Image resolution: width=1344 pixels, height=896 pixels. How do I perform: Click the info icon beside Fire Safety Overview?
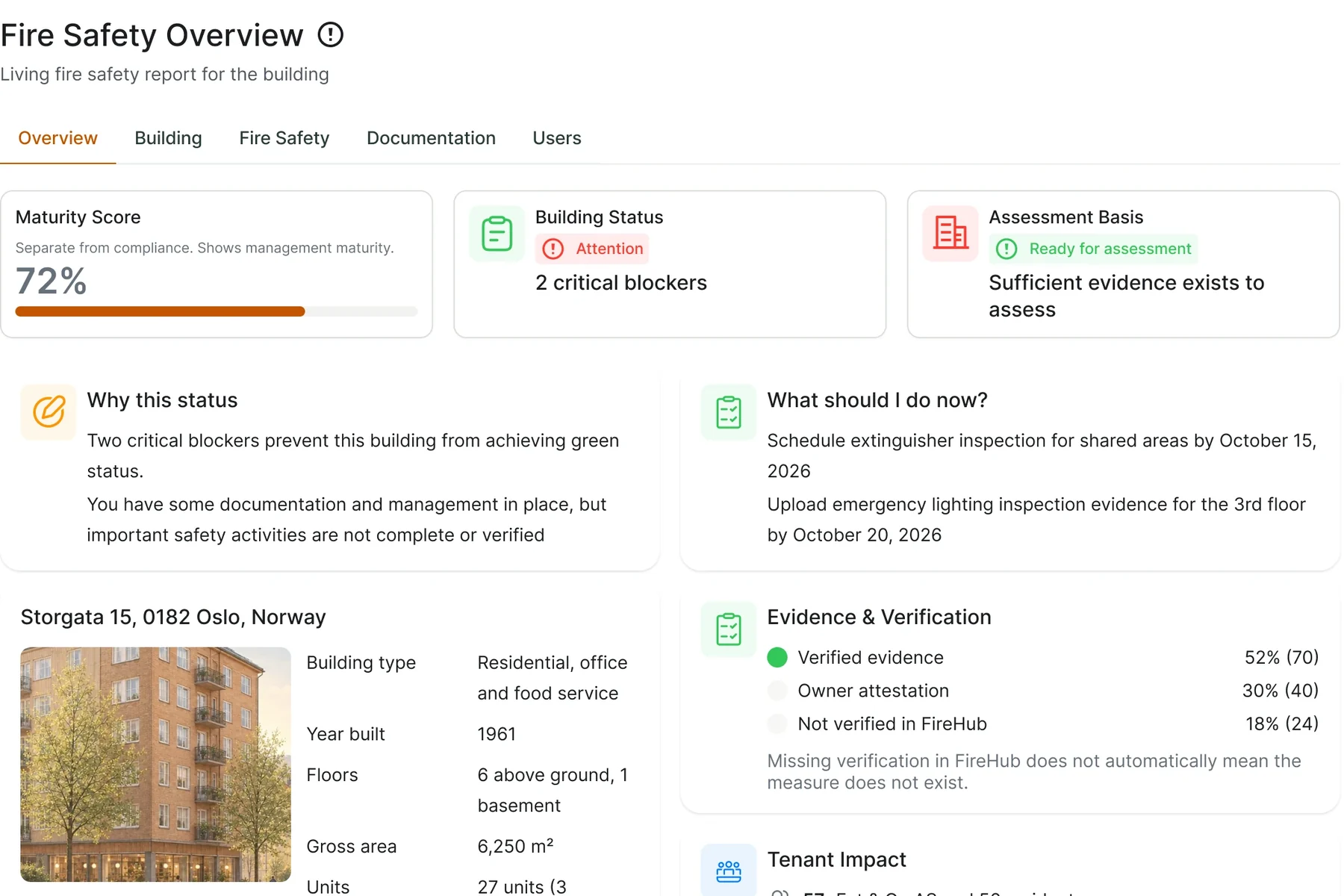330,34
